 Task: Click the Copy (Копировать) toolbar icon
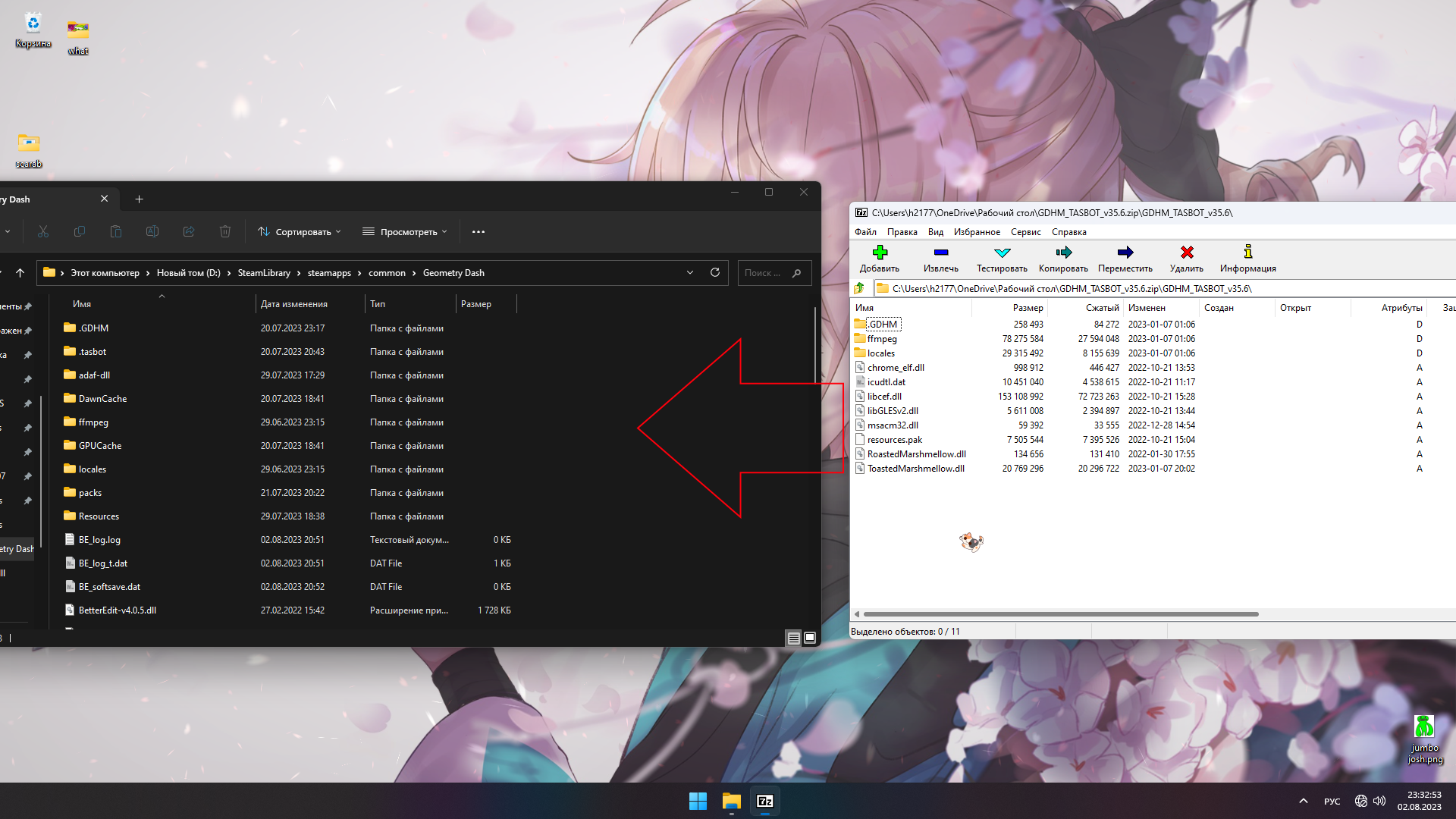[1063, 253]
